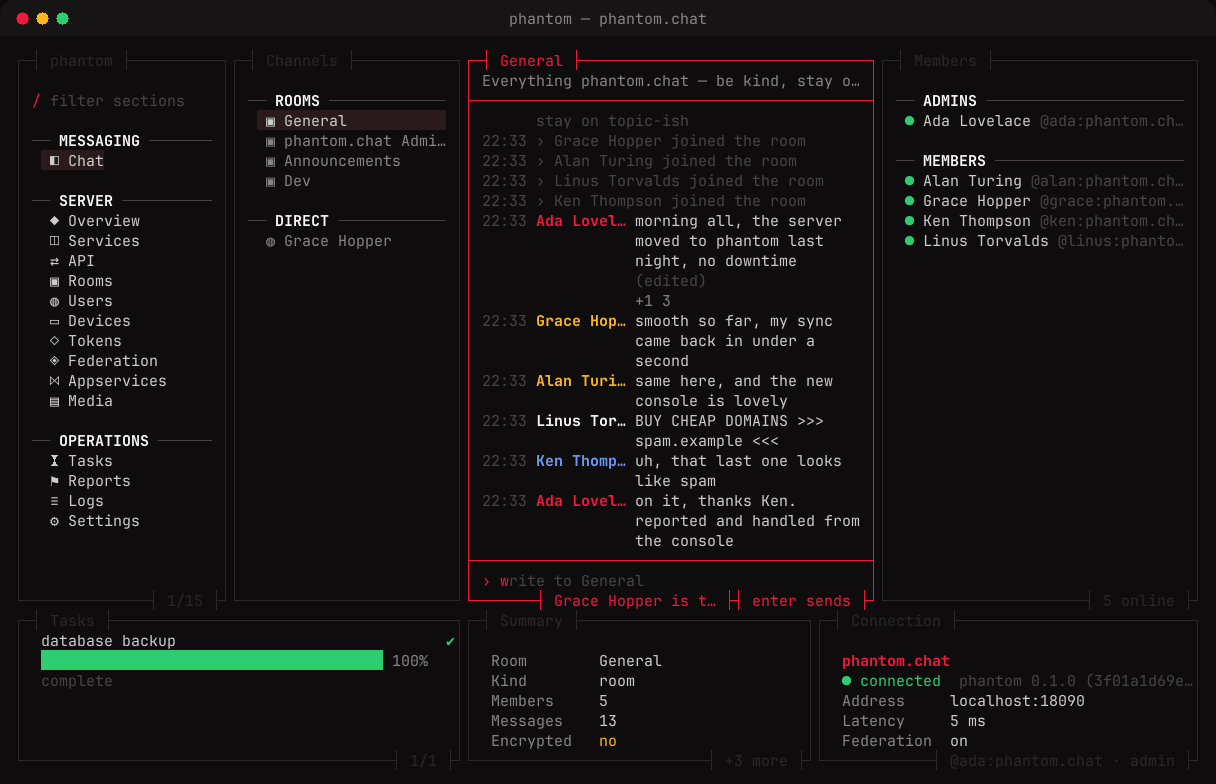Click the Messages count 13
1216x784 pixels.
[x=608, y=721]
